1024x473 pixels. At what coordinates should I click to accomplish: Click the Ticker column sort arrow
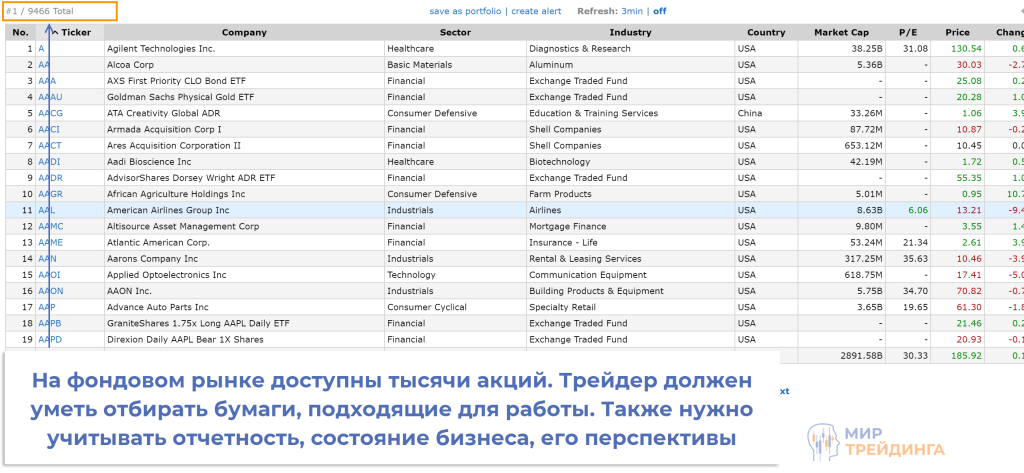(x=55, y=32)
